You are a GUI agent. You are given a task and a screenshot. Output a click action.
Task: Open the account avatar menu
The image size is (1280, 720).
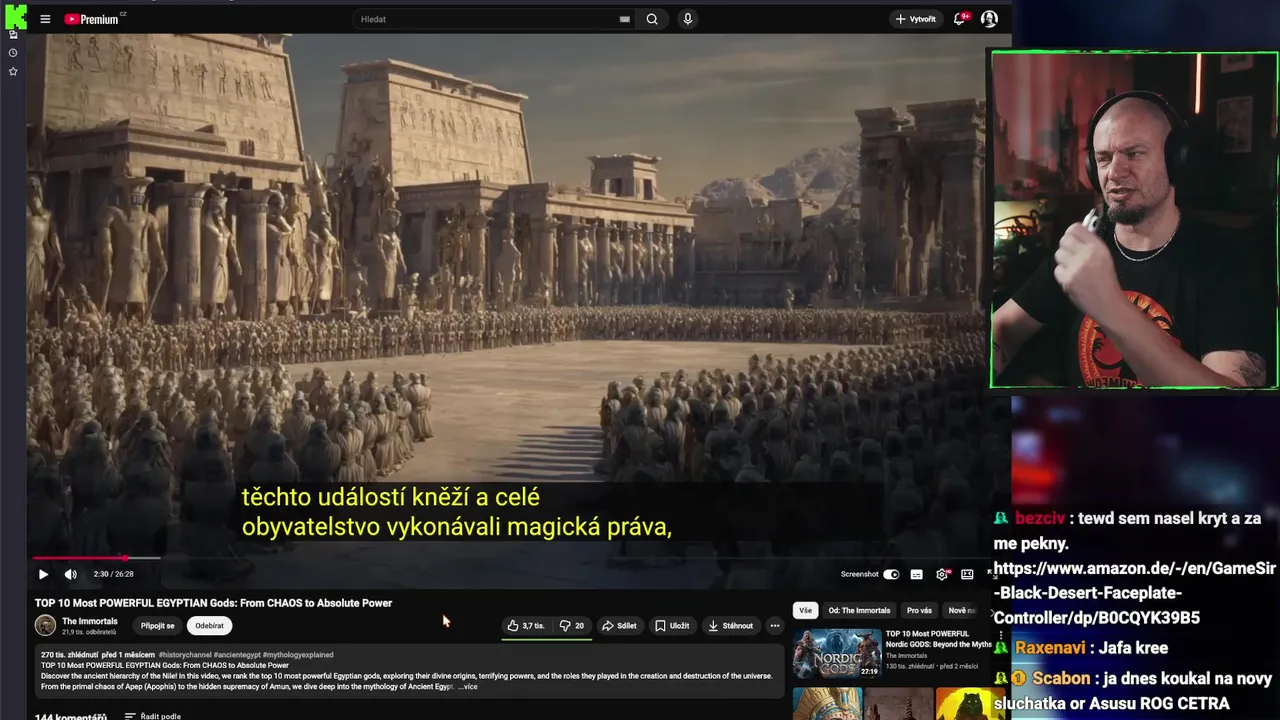pyautogui.click(x=989, y=19)
